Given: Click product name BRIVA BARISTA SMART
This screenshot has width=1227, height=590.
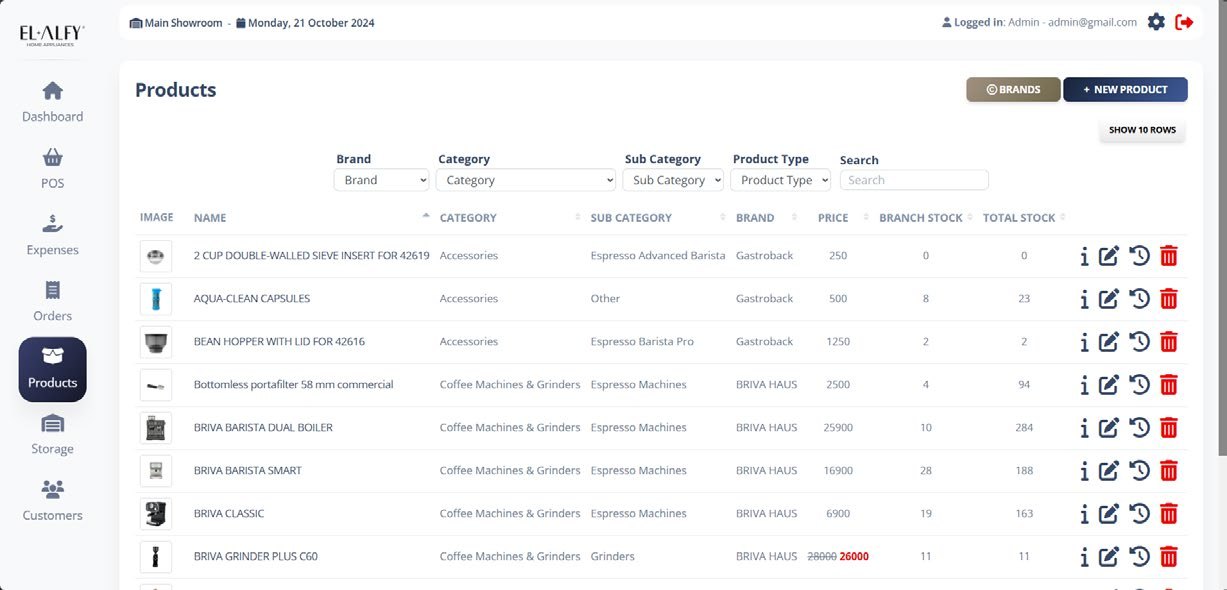Looking at the screenshot, I should click(x=248, y=471).
